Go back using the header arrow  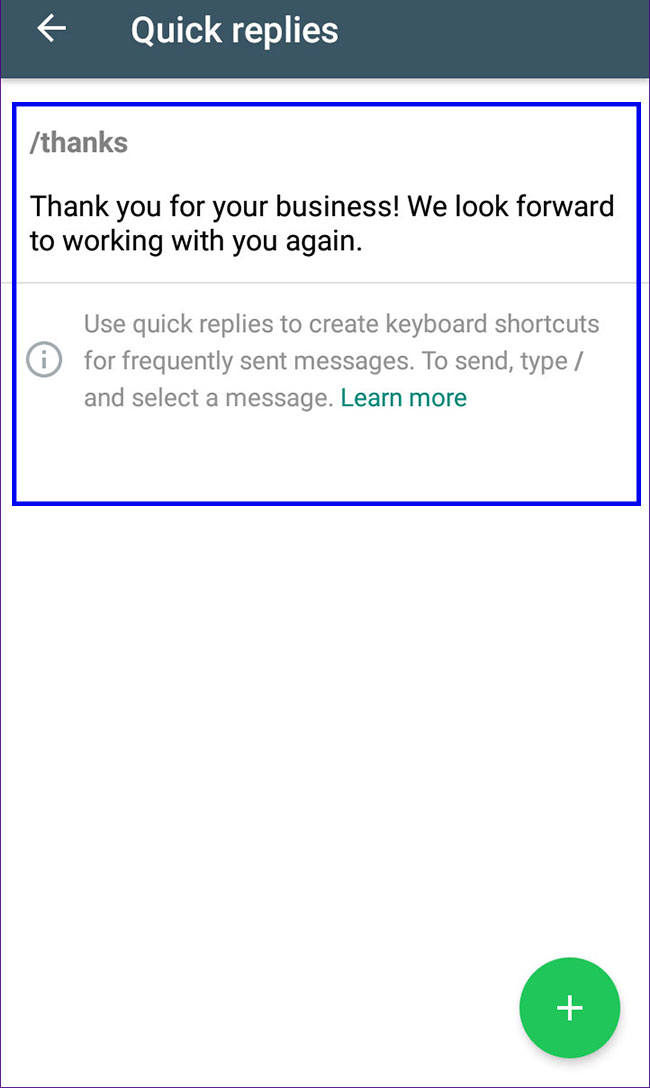pos(51,29)
